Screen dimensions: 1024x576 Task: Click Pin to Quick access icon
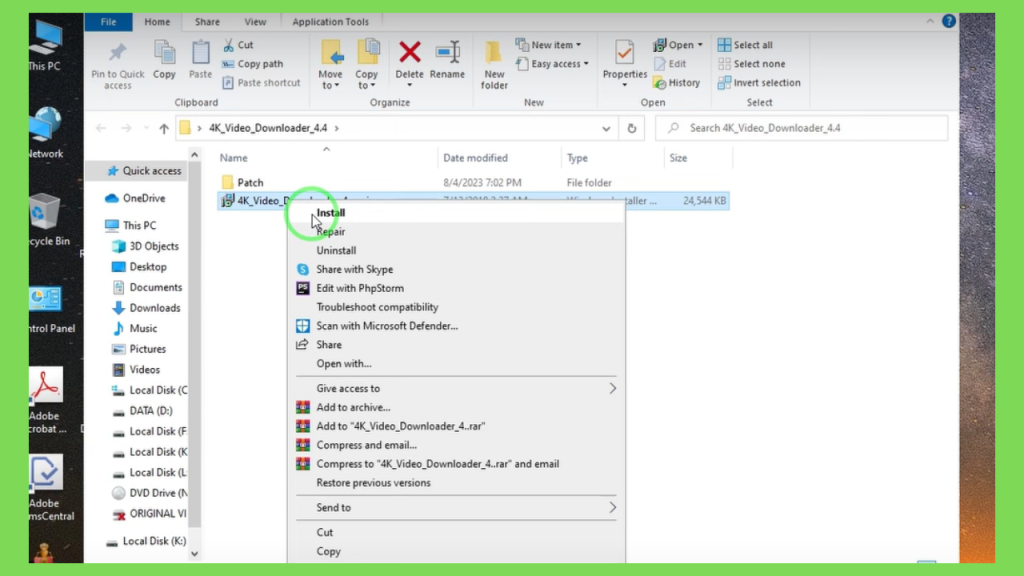click(x=118, y=53)
